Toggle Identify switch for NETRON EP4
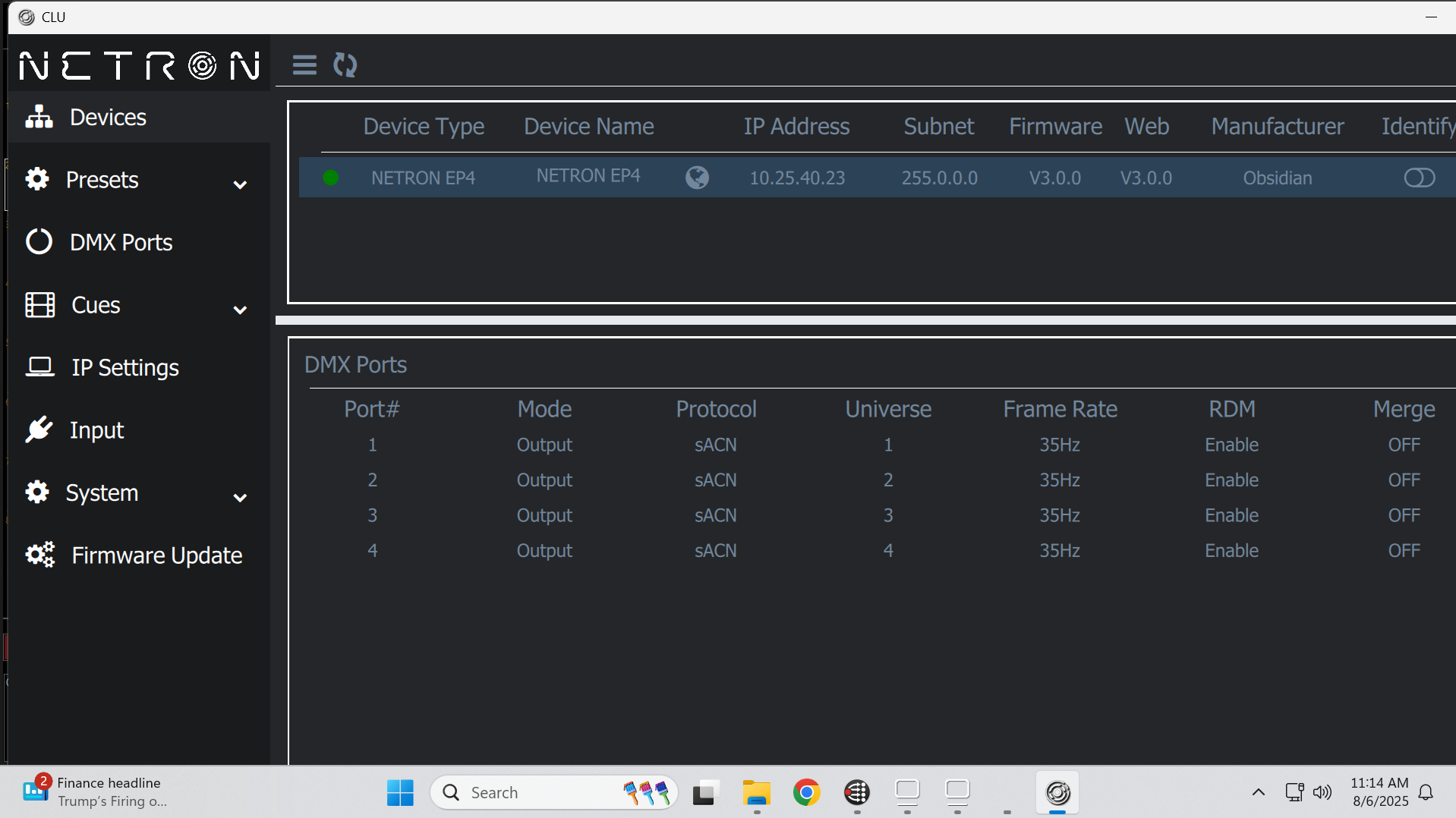The width and height of the screenshot is (1456, 818). click(x=1419, y=178)
